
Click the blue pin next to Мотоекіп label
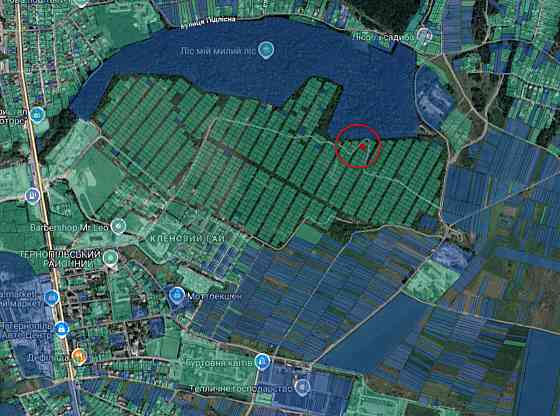177,295
